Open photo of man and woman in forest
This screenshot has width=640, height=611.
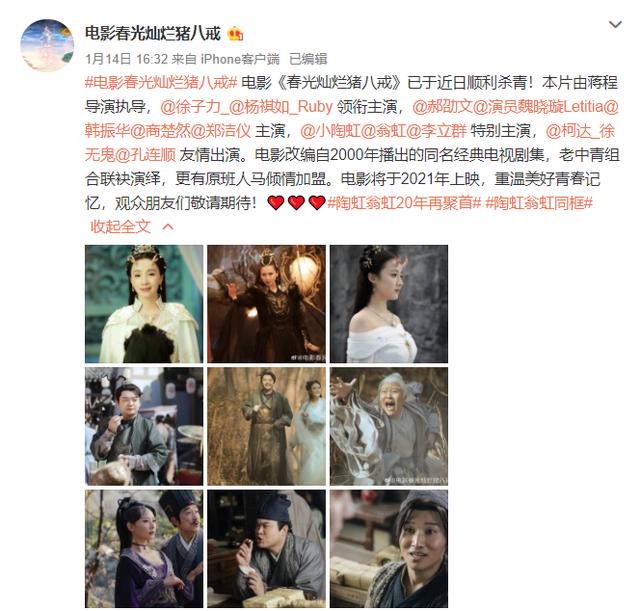(267, 427)
